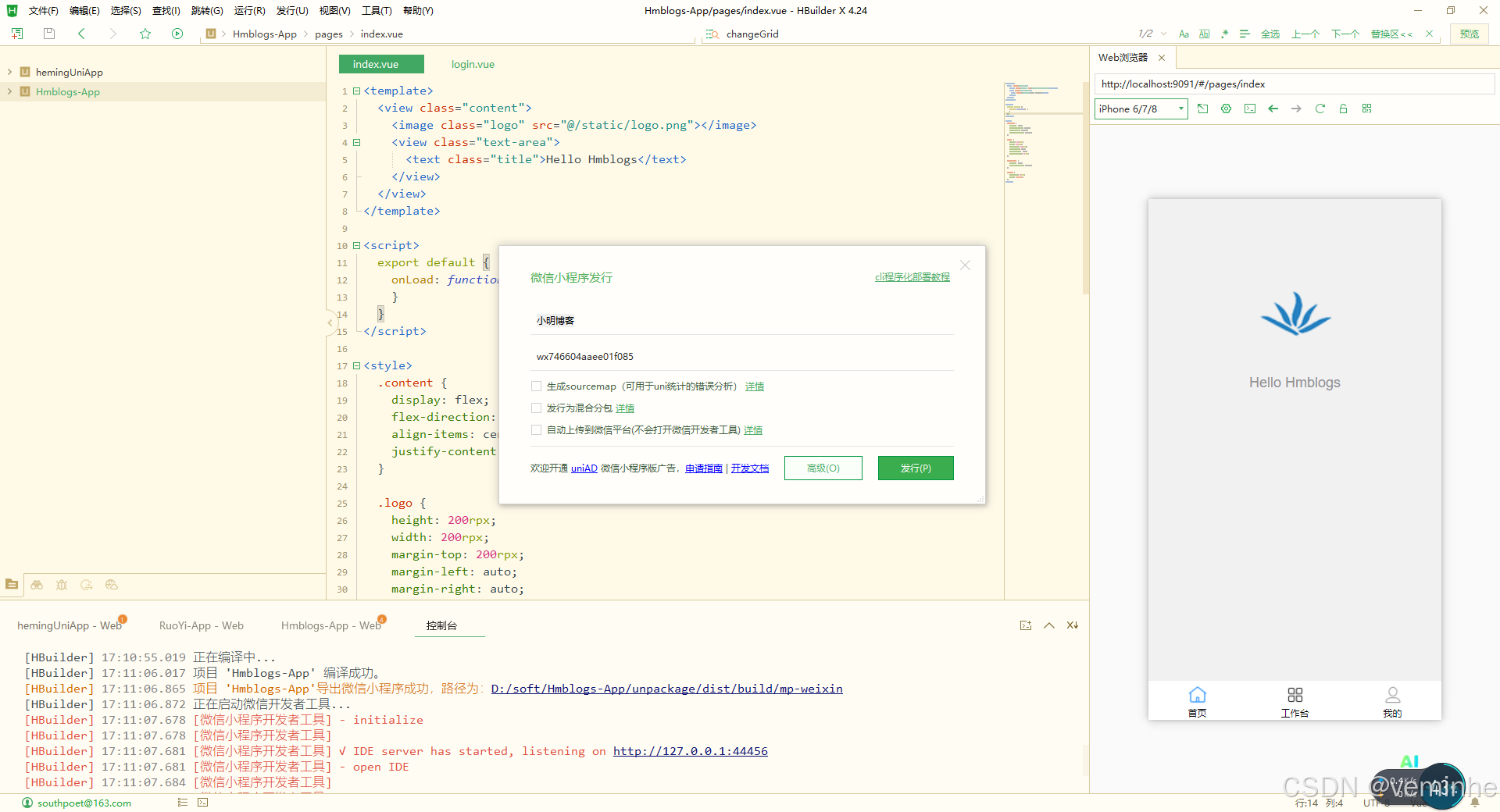Collapse the template block fold marker
Image resolution: width=1500 pixels, height=812 pixels.
(x=356, y=91)
